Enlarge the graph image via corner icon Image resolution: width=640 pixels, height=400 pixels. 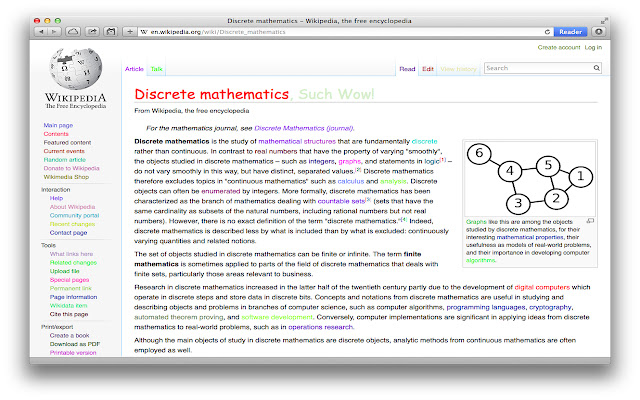point(590,221)
